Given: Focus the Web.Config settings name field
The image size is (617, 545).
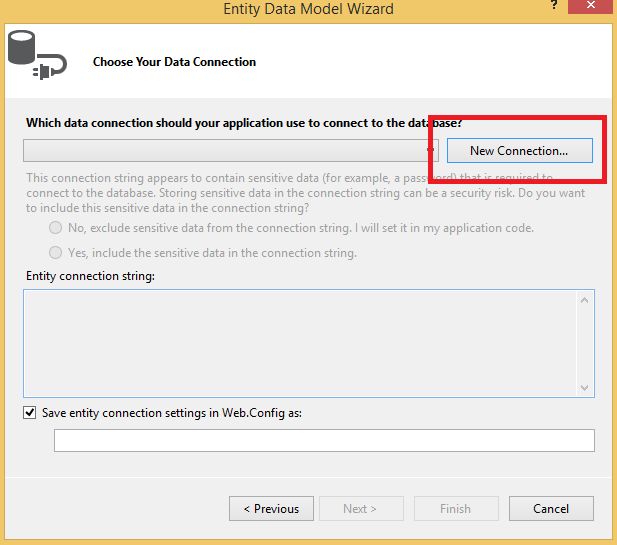Looking at the screenshot, I should (x=324, y=440).
